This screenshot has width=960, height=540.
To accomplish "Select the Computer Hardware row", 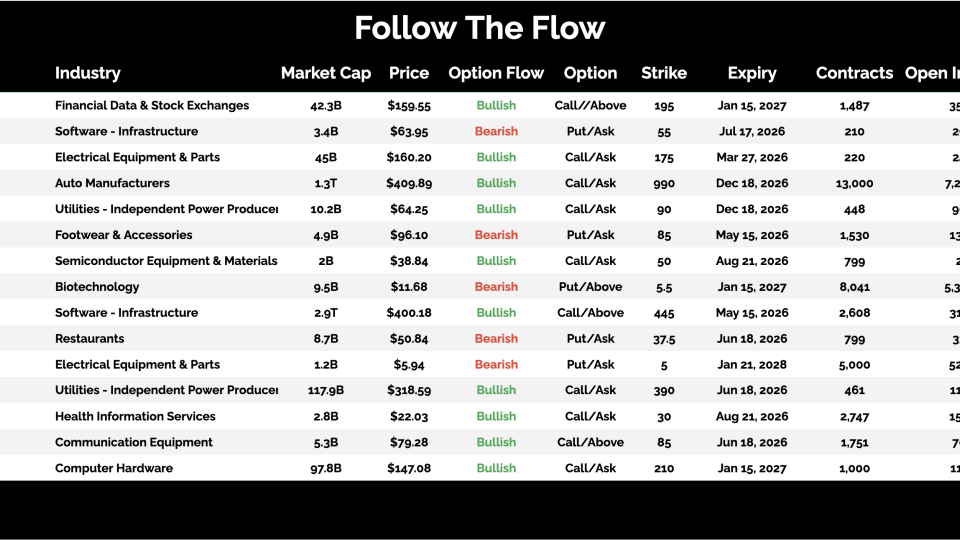I will 114,468.
